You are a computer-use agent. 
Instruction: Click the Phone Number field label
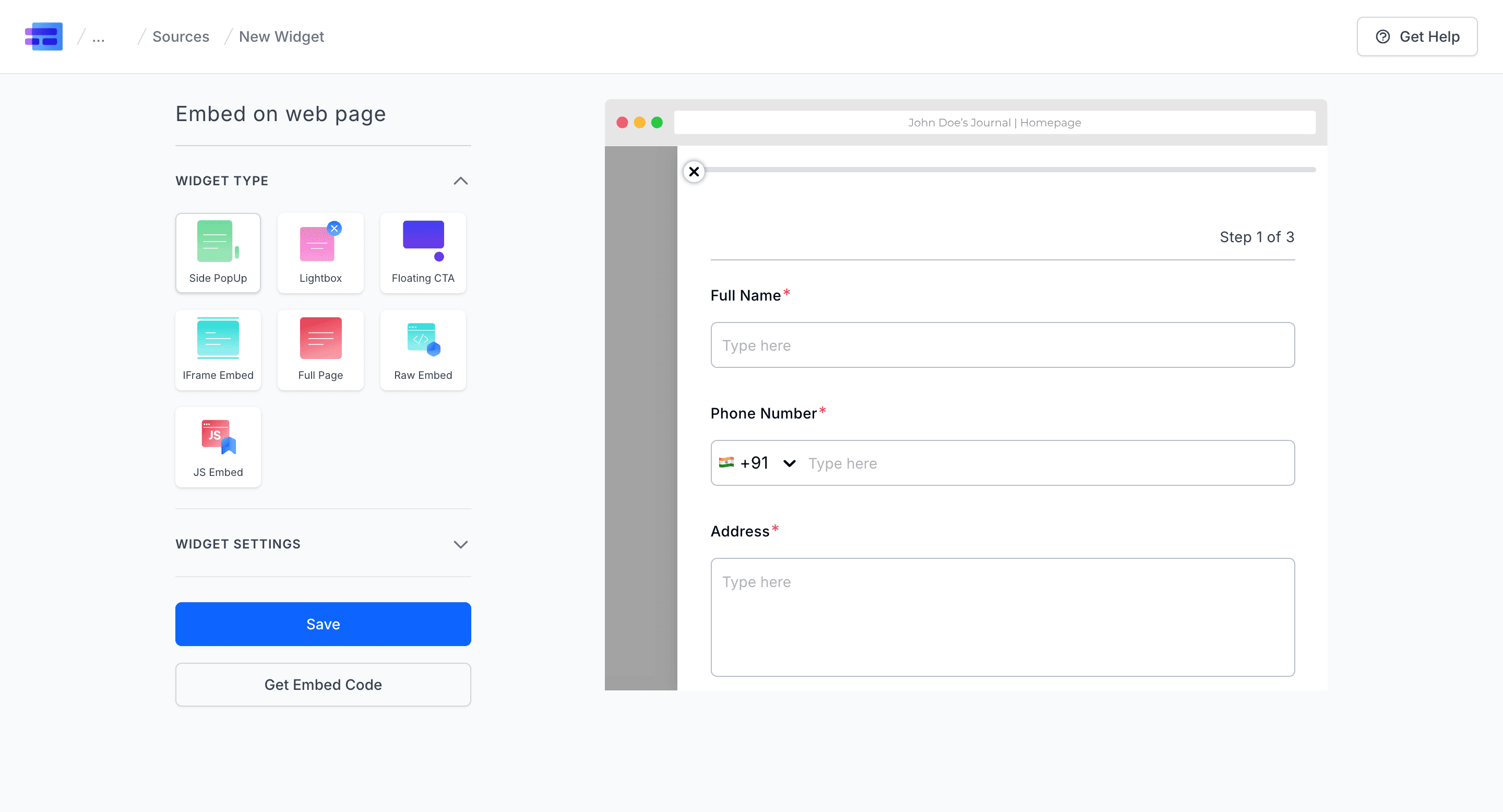[x=763, y=414]
